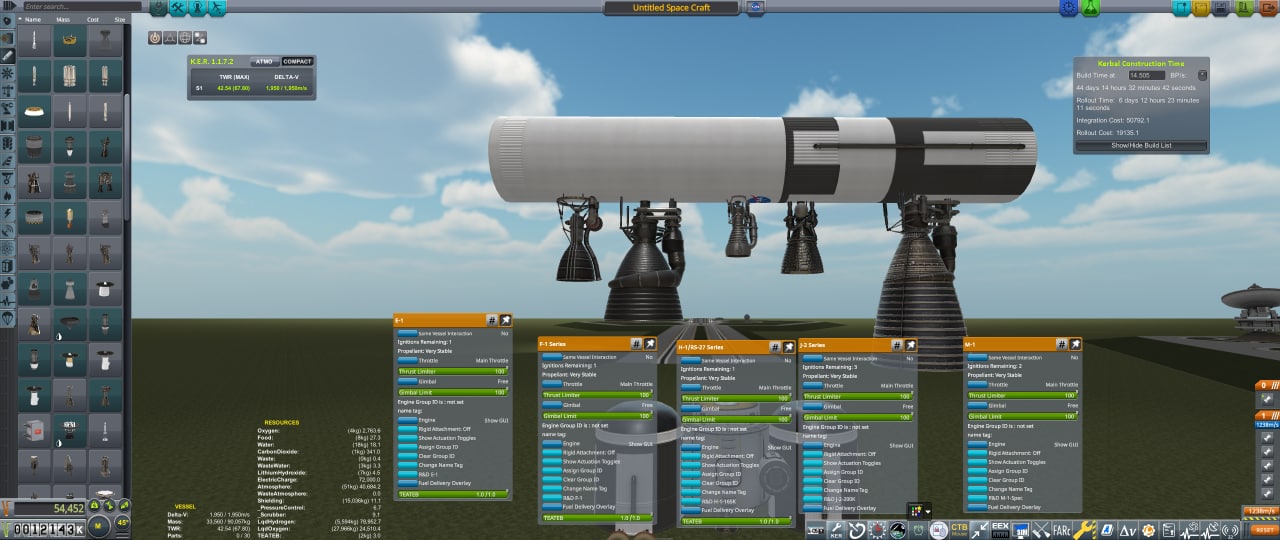Image resolution: width=1280 pixels, height=540 pixels.
Task: Click the green alarm clock toolbar icon
Action: (x=918, y=531)
